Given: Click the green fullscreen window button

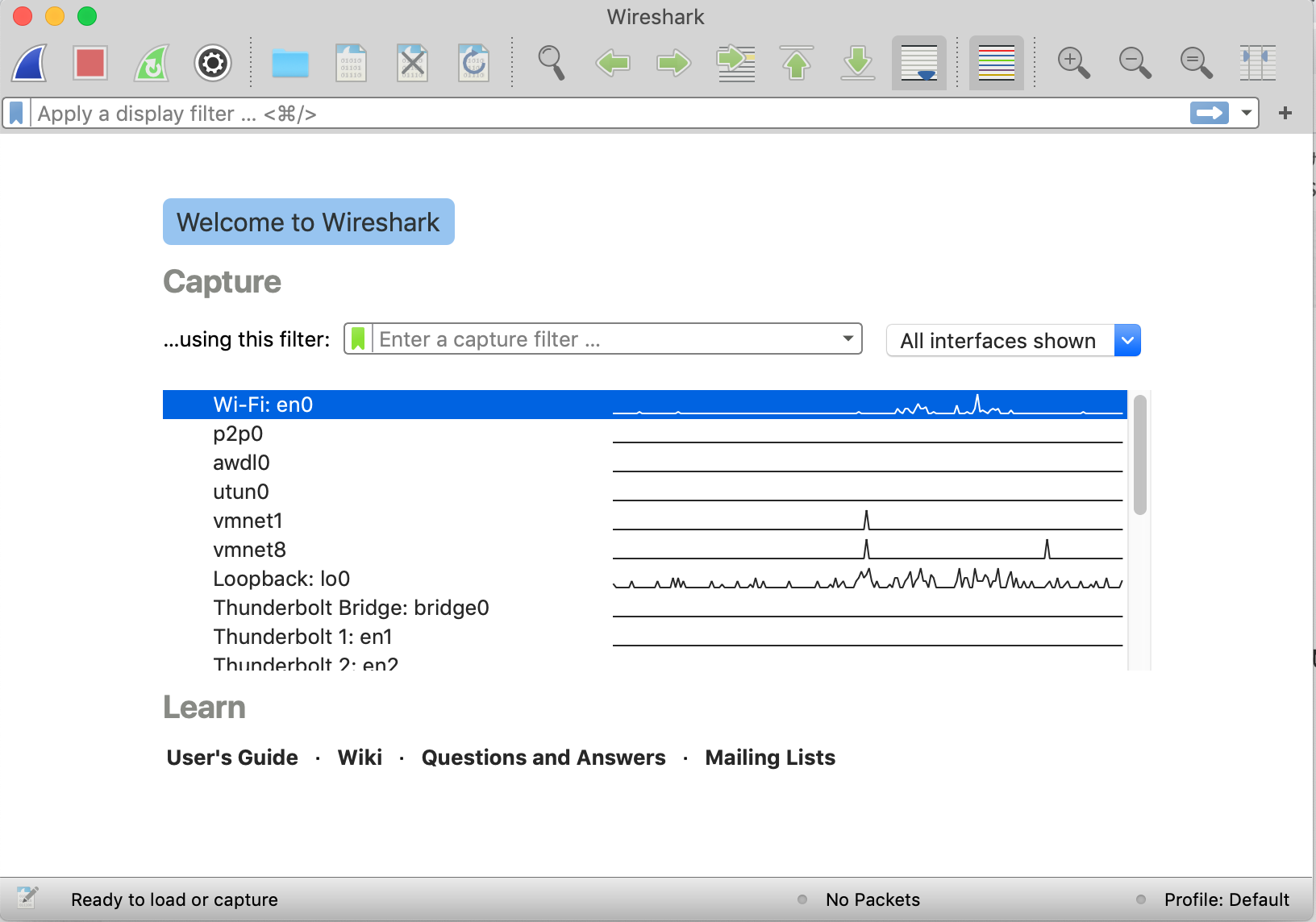Looking at the screenshot, I should 87,16.
